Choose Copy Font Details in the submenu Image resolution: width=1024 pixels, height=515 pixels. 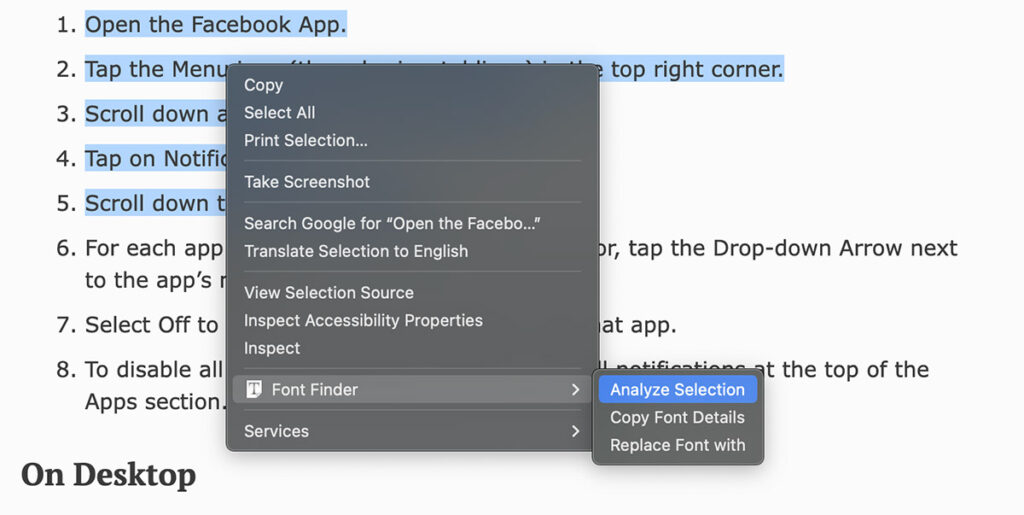pos(677,418)
